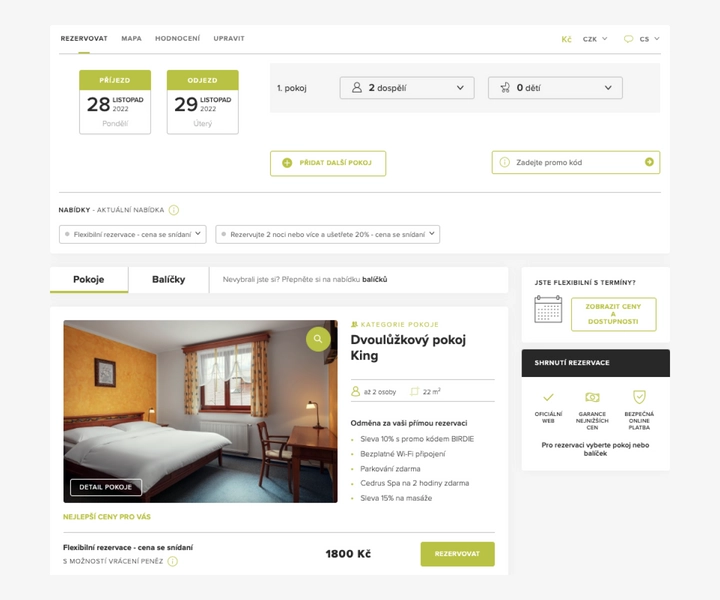Image resolution: width=720 pixels, height=600 pixels.
Task: Click the Přidat další pokoj button
Action: click(x=328, y=163)
